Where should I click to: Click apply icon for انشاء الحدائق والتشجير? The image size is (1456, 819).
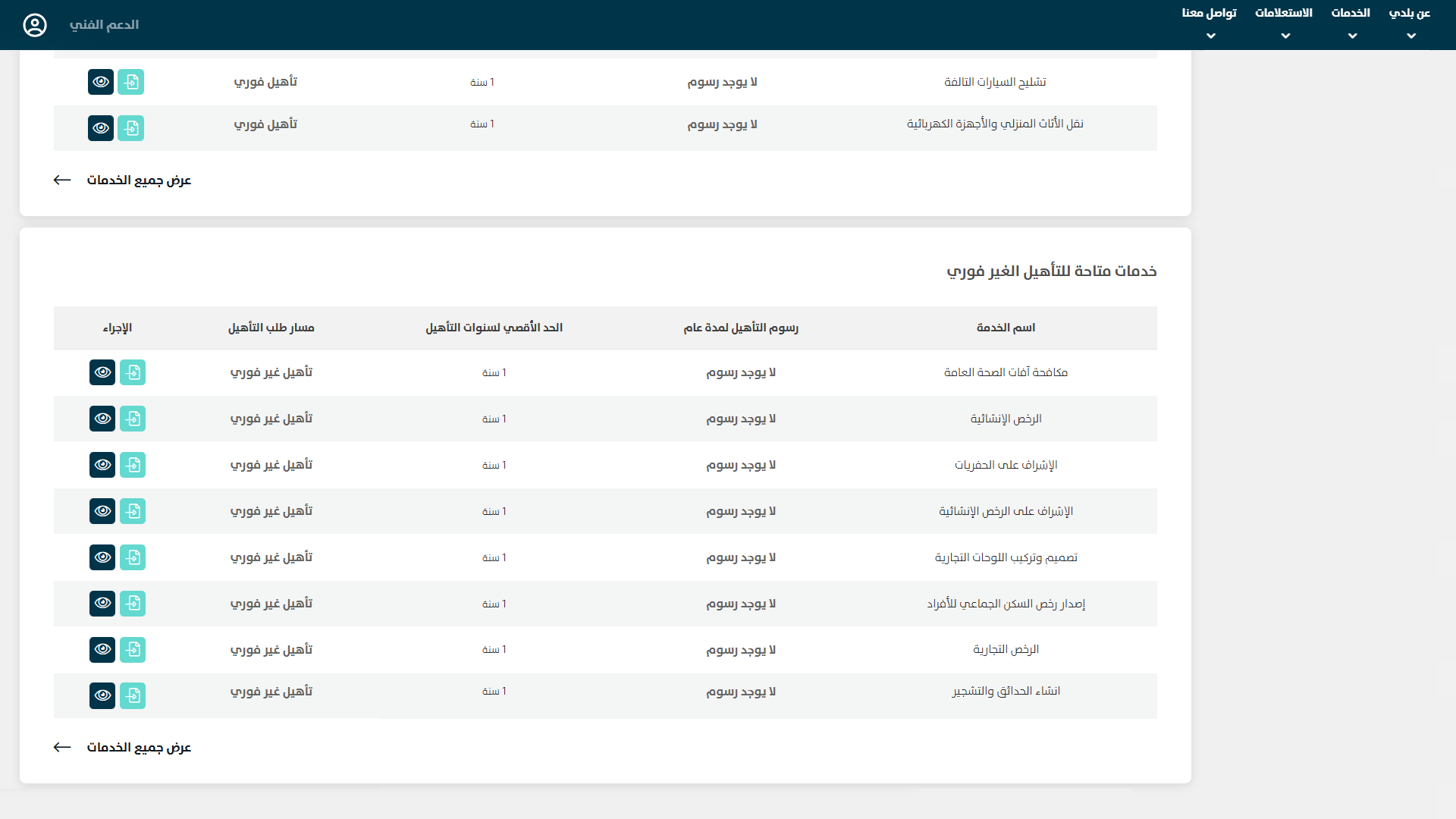tap(133, 695)
